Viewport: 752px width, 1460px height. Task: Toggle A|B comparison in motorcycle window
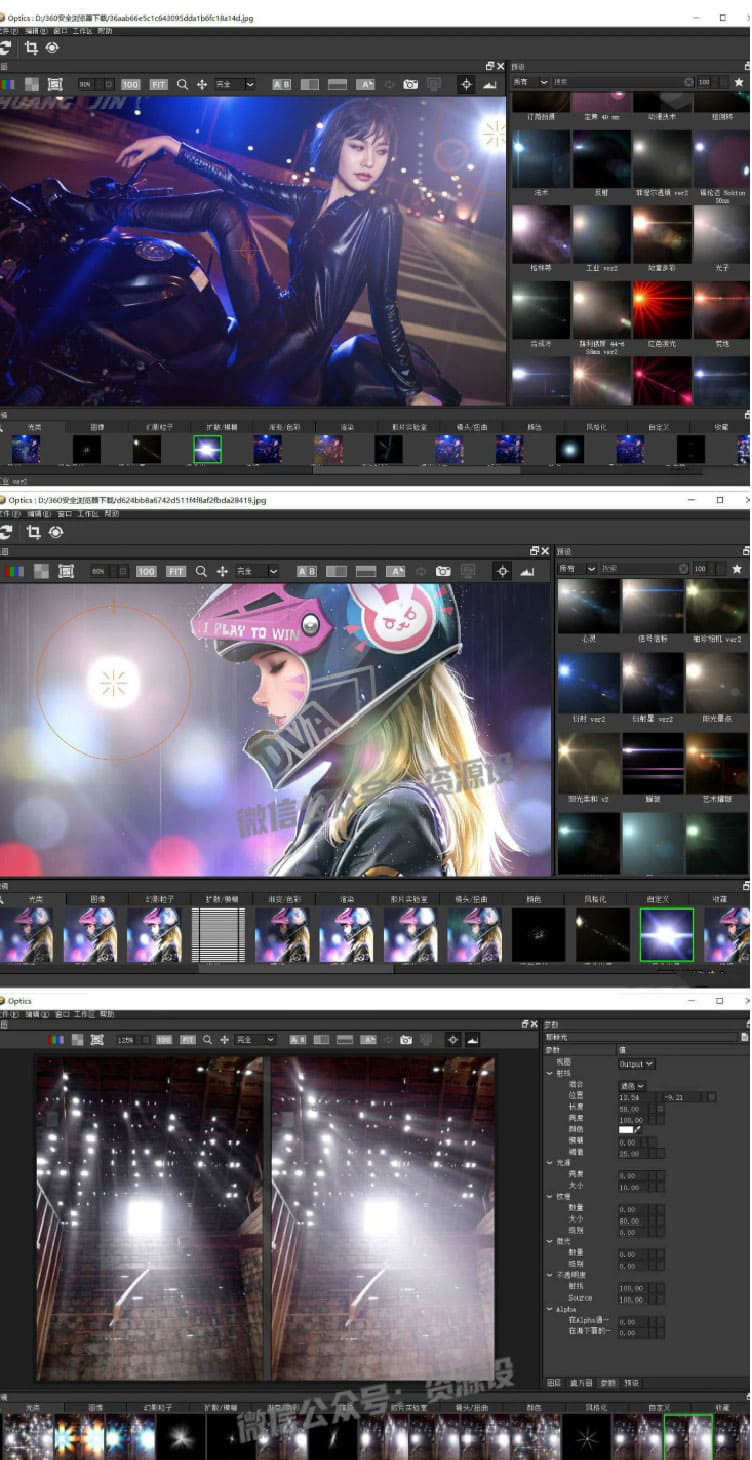(x=281, y=85)
